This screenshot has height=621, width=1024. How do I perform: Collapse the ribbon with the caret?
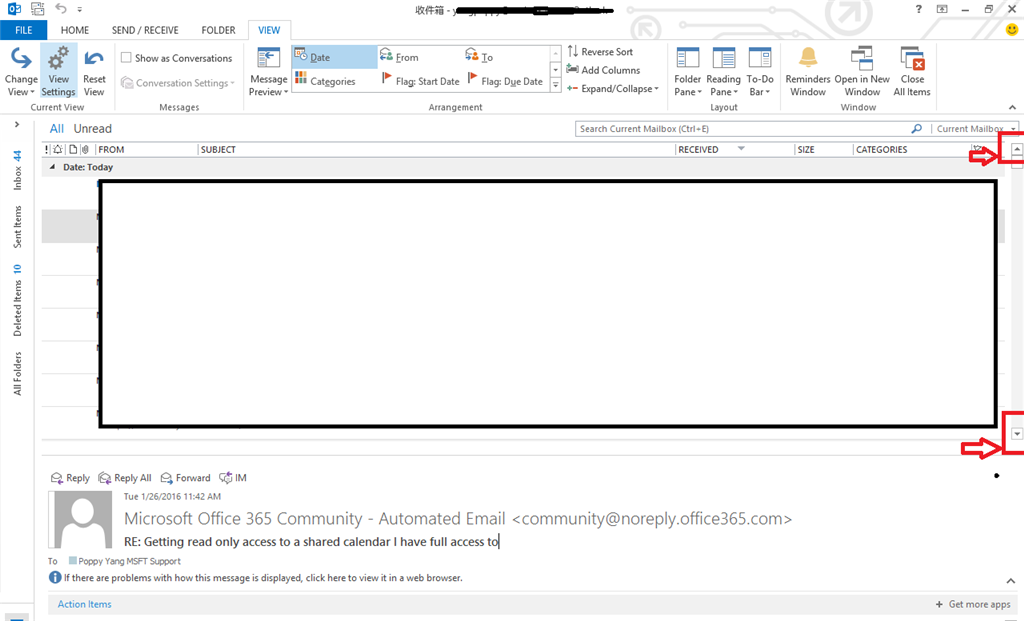pyautogui.click(x=1012, y=107)
